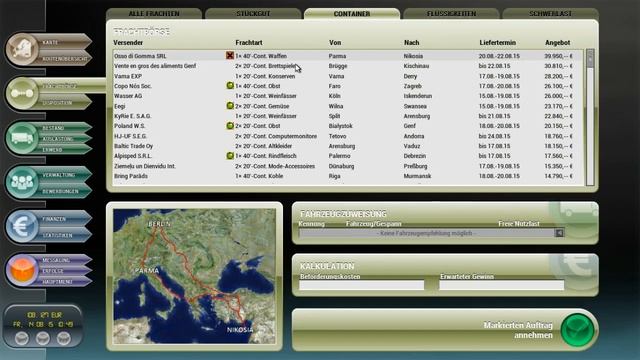The image size is (640, 360).
Task: Open Bewerbungen in the staff menu
Action: tap(64, 191)
